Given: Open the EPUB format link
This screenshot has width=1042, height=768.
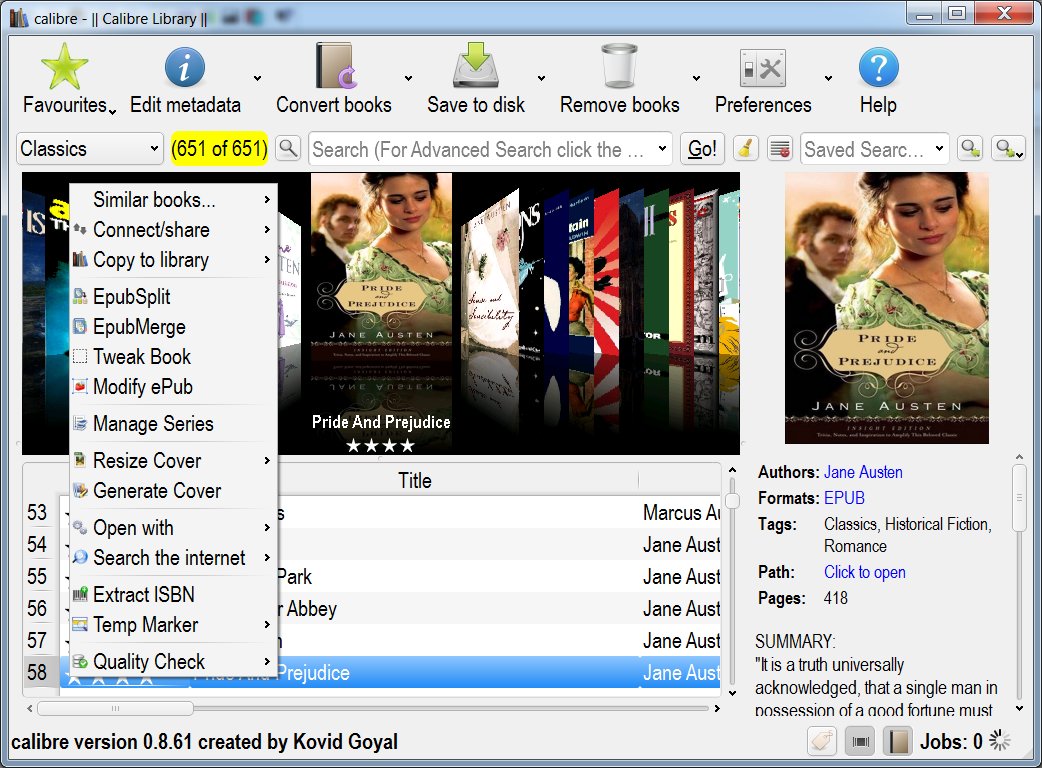Looking at the screenshot, I should click(844, 498).
